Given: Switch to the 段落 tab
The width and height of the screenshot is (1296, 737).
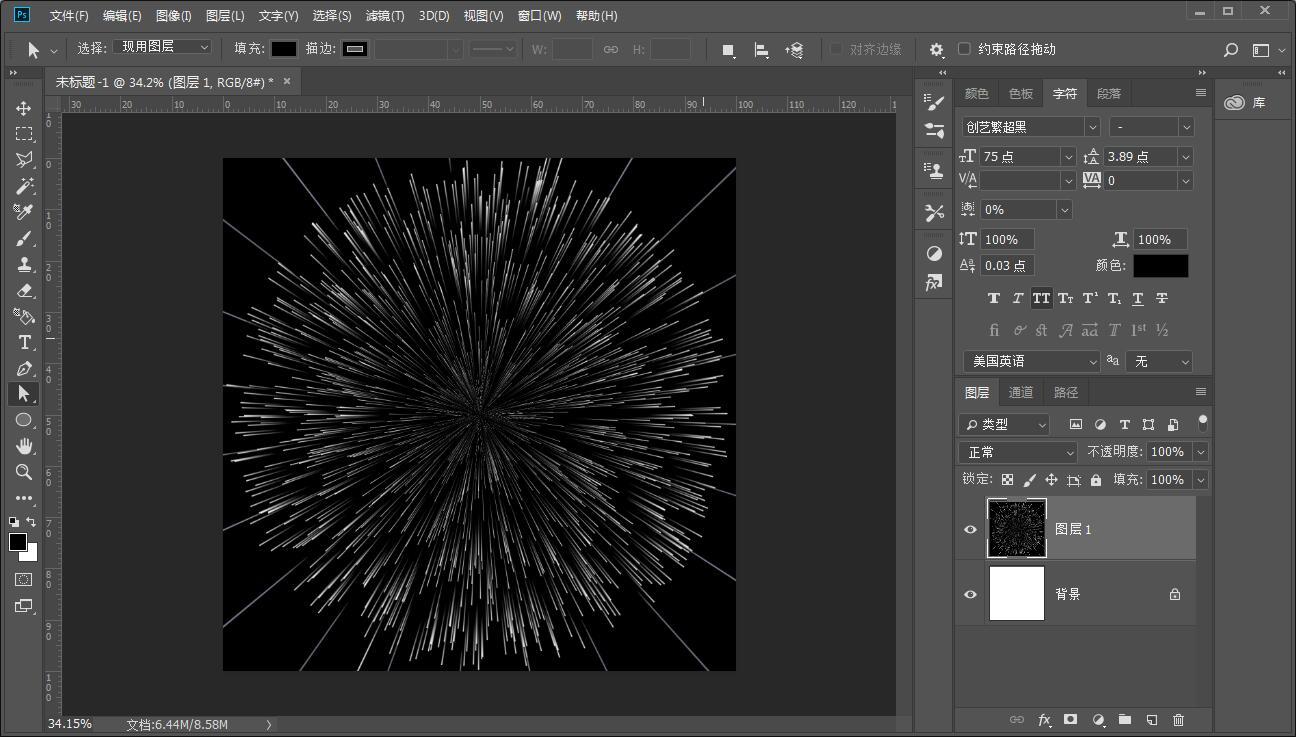Looking at the screenshot, I should tap(1109, 93).
